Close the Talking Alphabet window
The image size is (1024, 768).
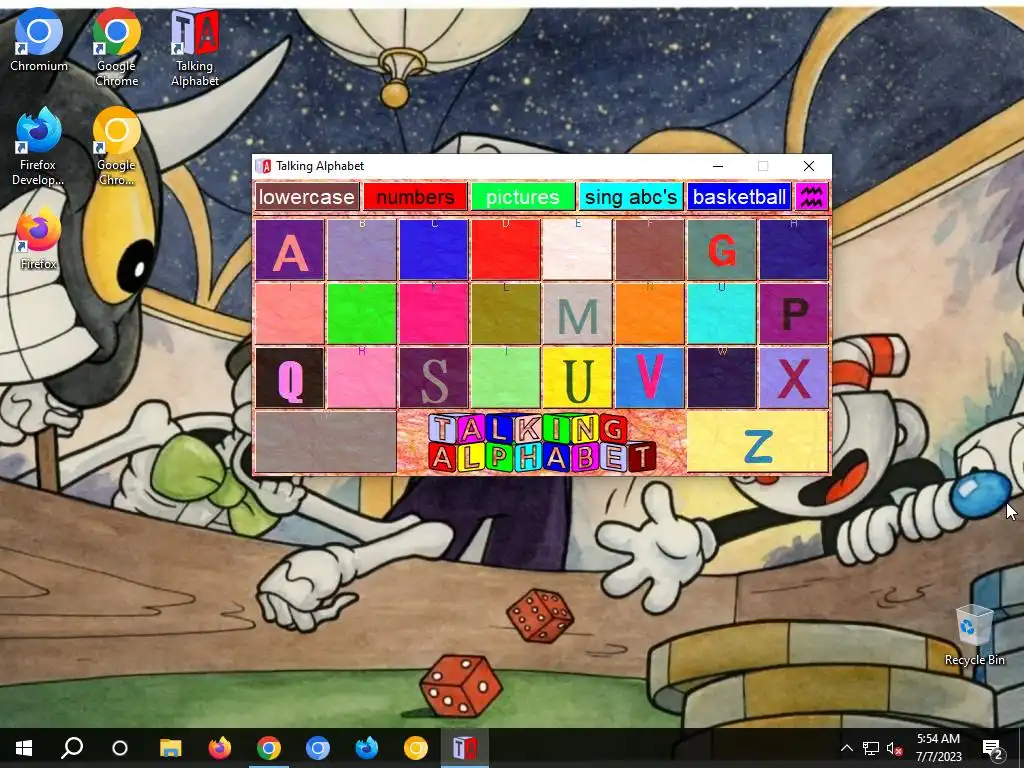click(808, 166)
